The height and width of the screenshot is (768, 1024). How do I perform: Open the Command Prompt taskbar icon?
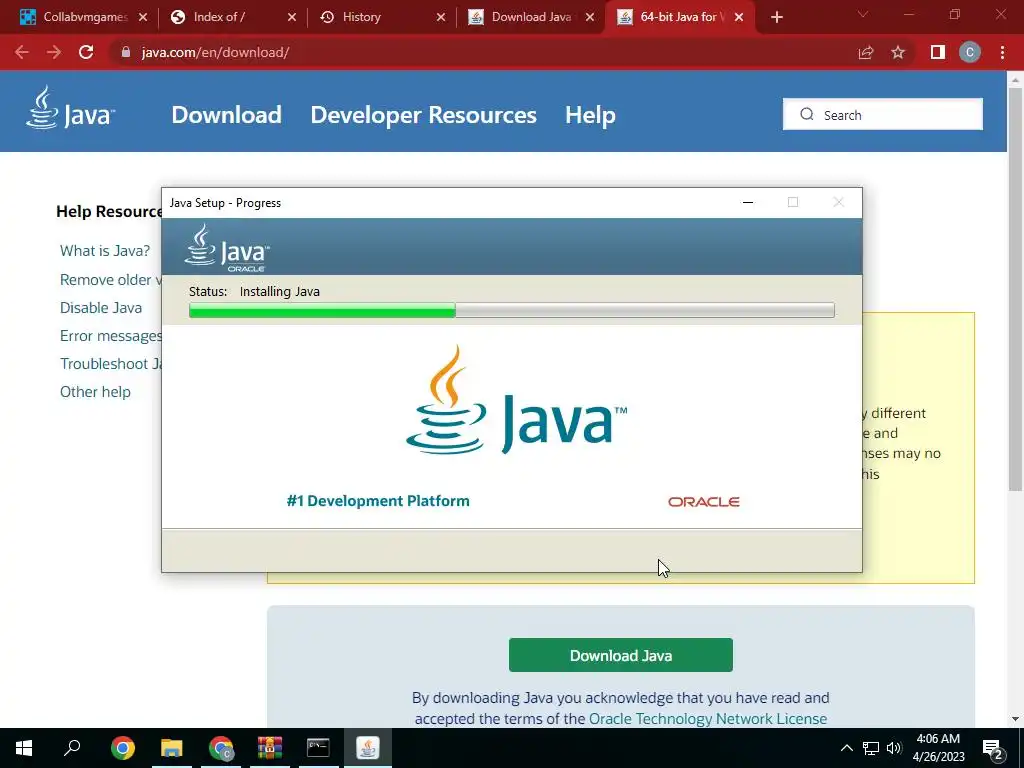[x=318, y=748]
